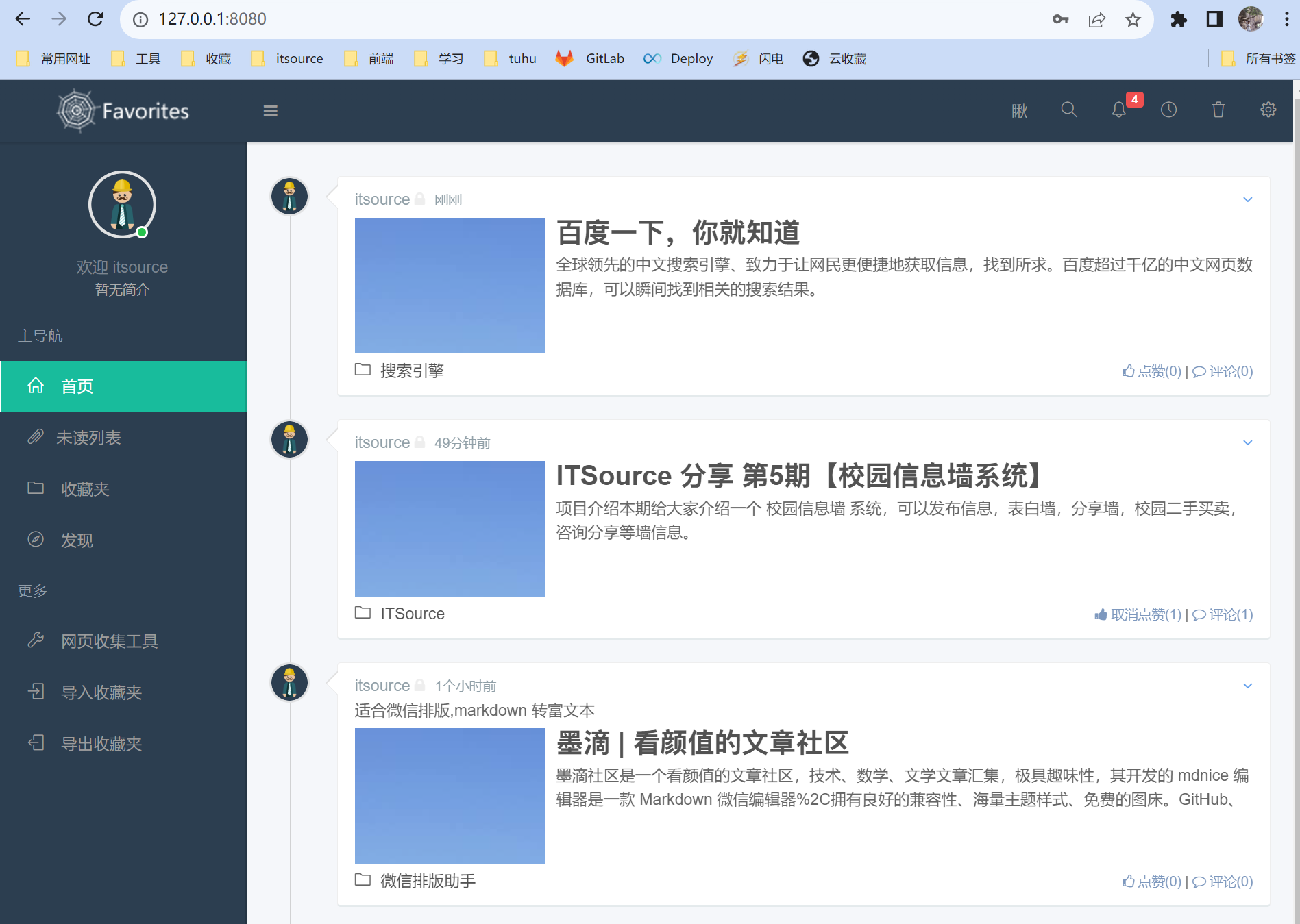Open itsource bookmark folder
The width and height of the screenshot is (1300, 924).
point(287,59)
